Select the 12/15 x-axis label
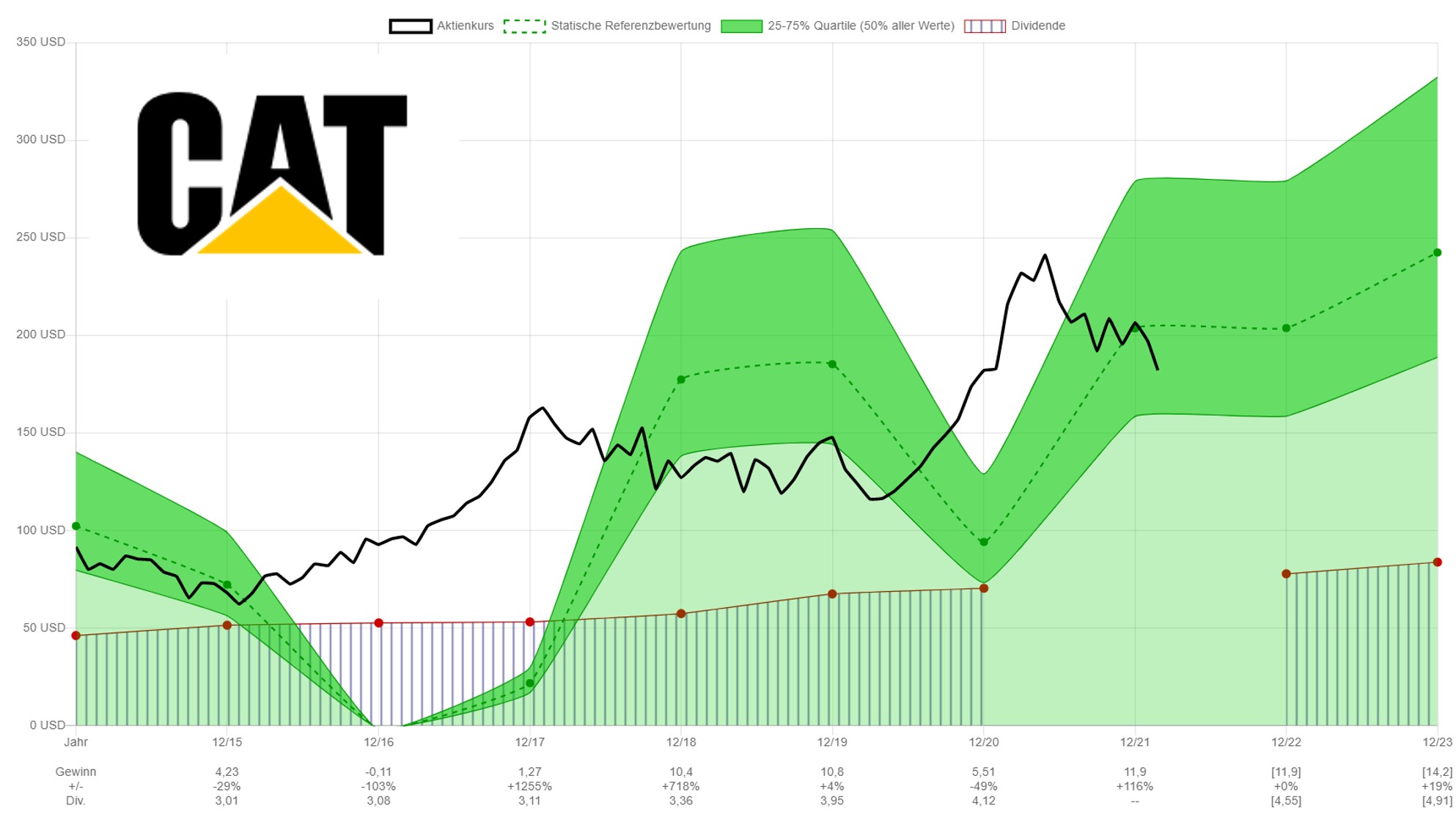The height and width of the screenshot is (825, 1456). [227, 742]
